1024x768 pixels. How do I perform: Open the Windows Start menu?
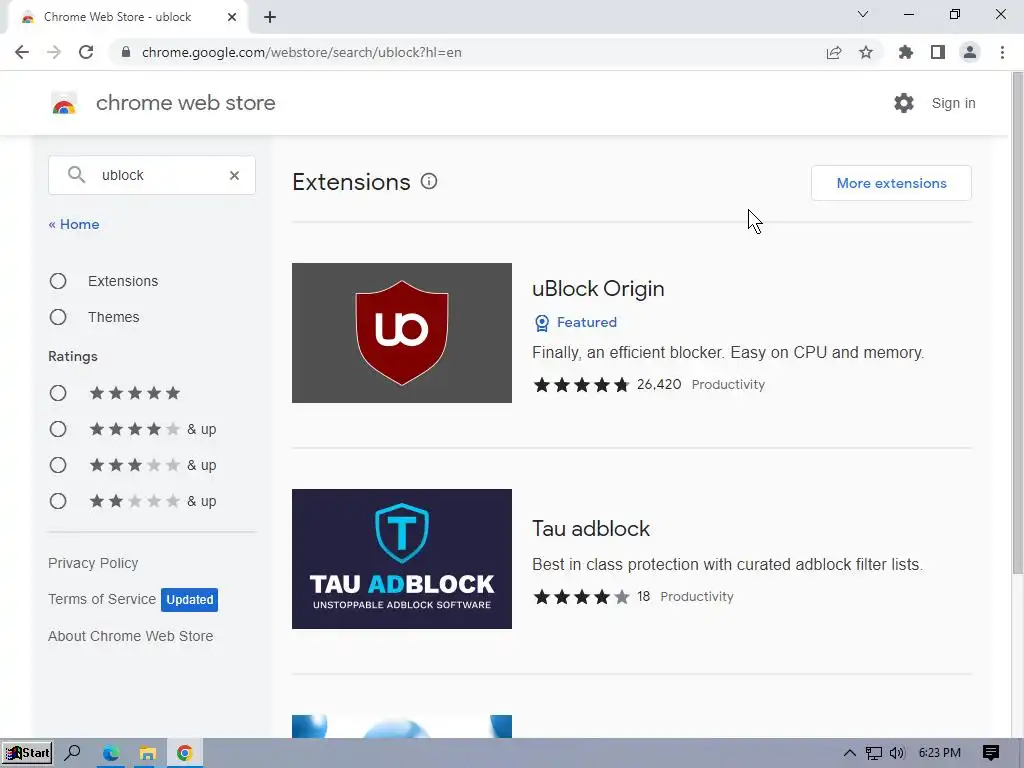click(x=27, y=753)
